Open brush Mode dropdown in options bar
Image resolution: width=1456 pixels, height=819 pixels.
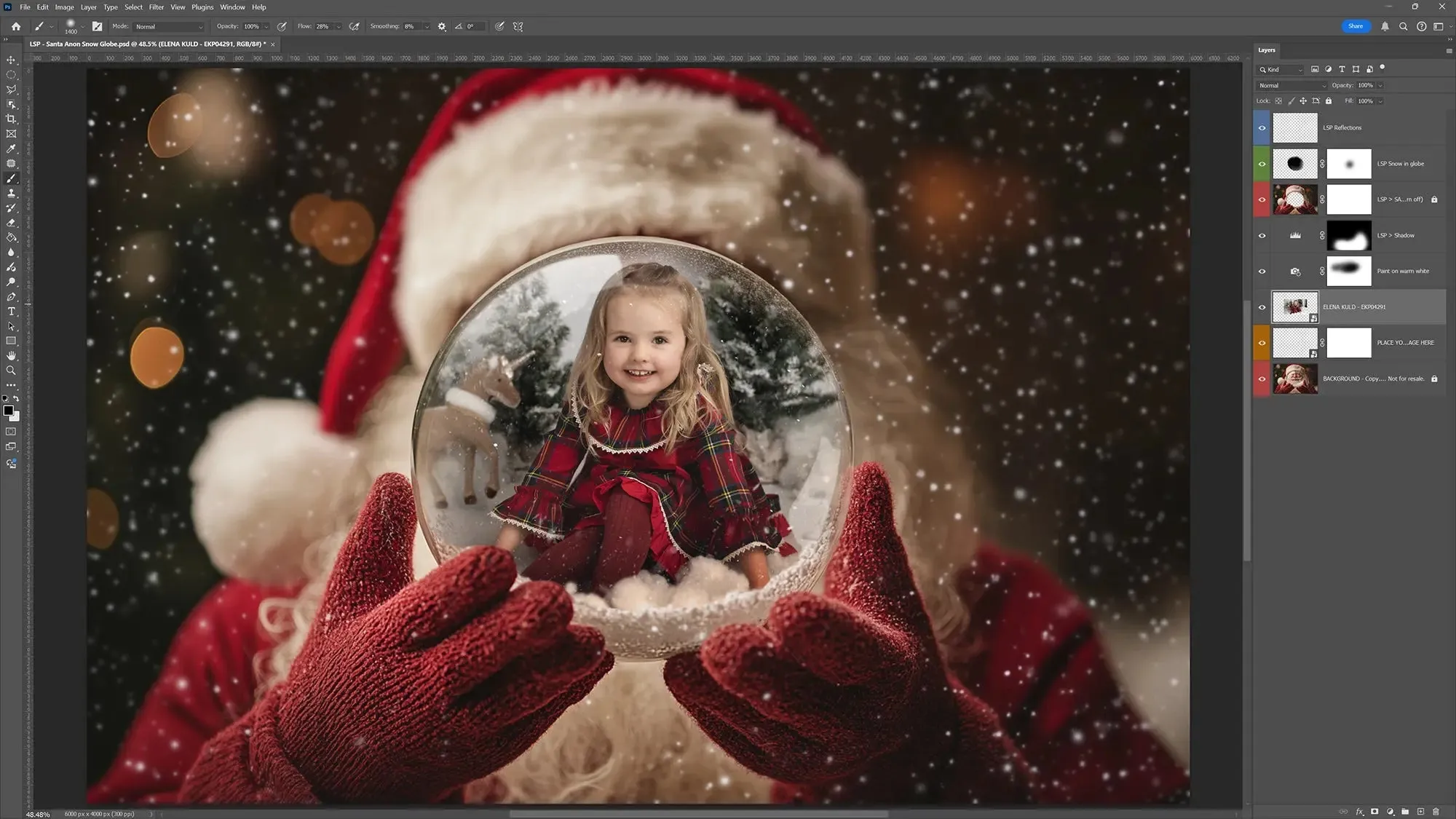pos(169,26)
